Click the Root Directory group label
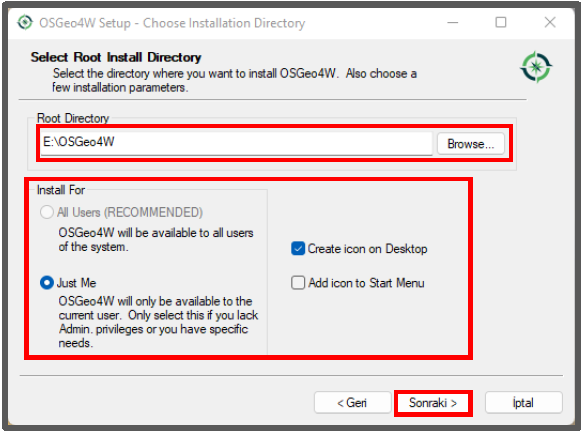 (73, 118)
